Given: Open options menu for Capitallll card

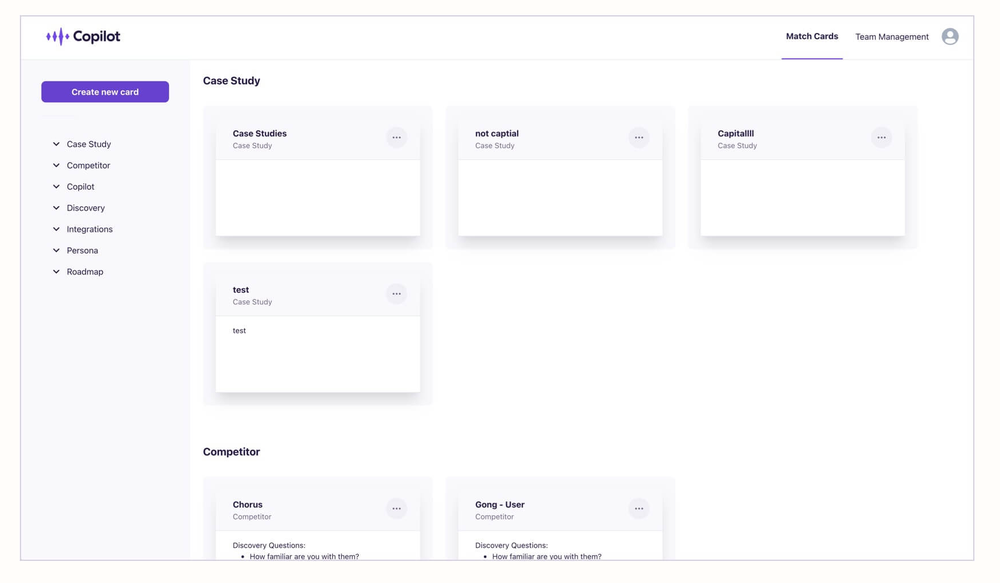Looking at the screenshot, I should pos(881,138).
